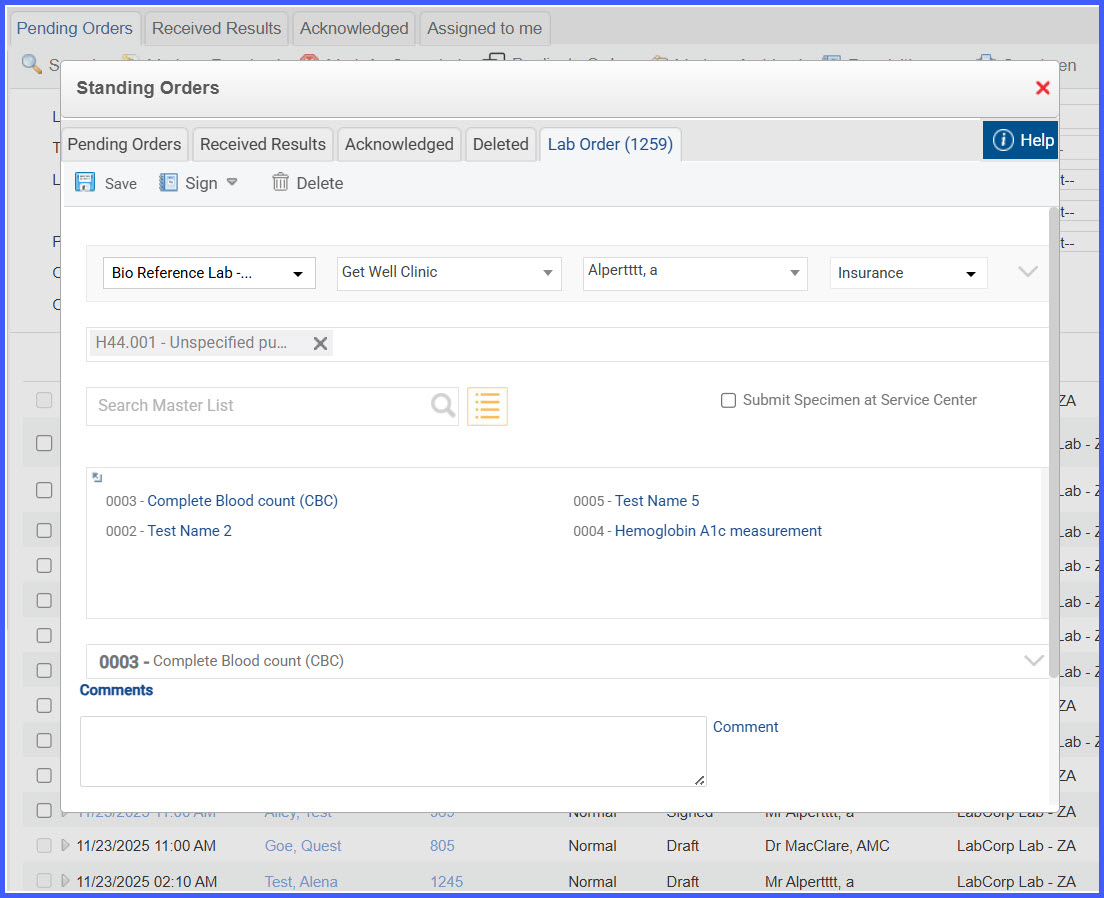
Task: Enable Submit Specimen at Service Center checkbox
Action: pyautogui.click(x=729, y=401)
